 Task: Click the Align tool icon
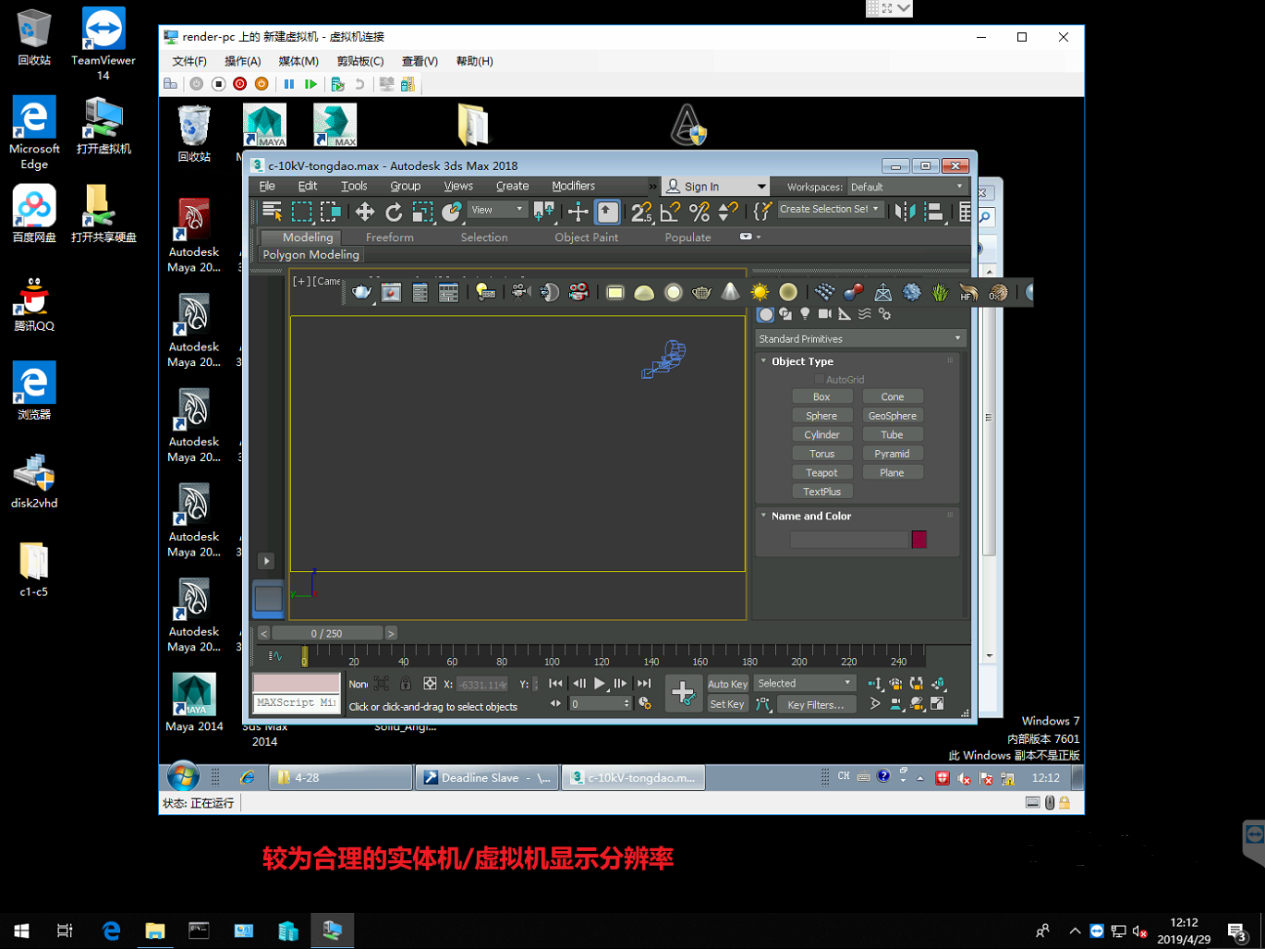[x=934, y=211]
